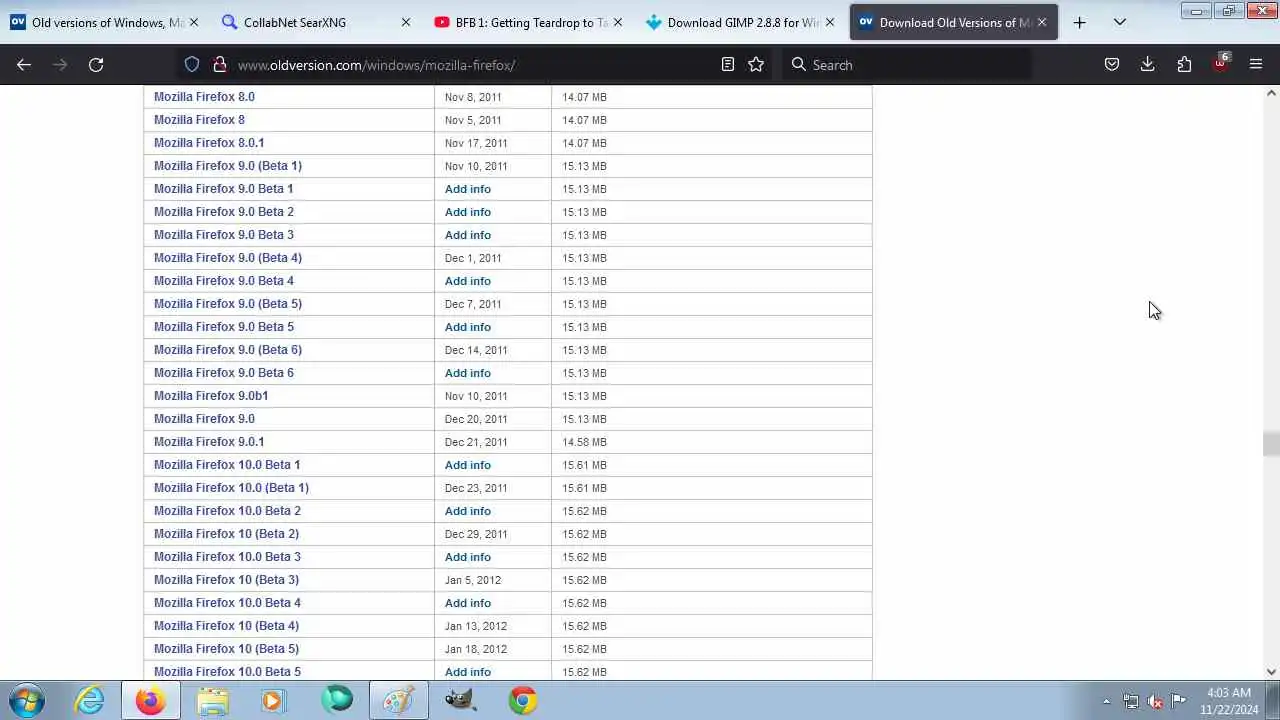Click the network tray icon
Screen dimensions: 1280x720
(x=1131, y=701)
